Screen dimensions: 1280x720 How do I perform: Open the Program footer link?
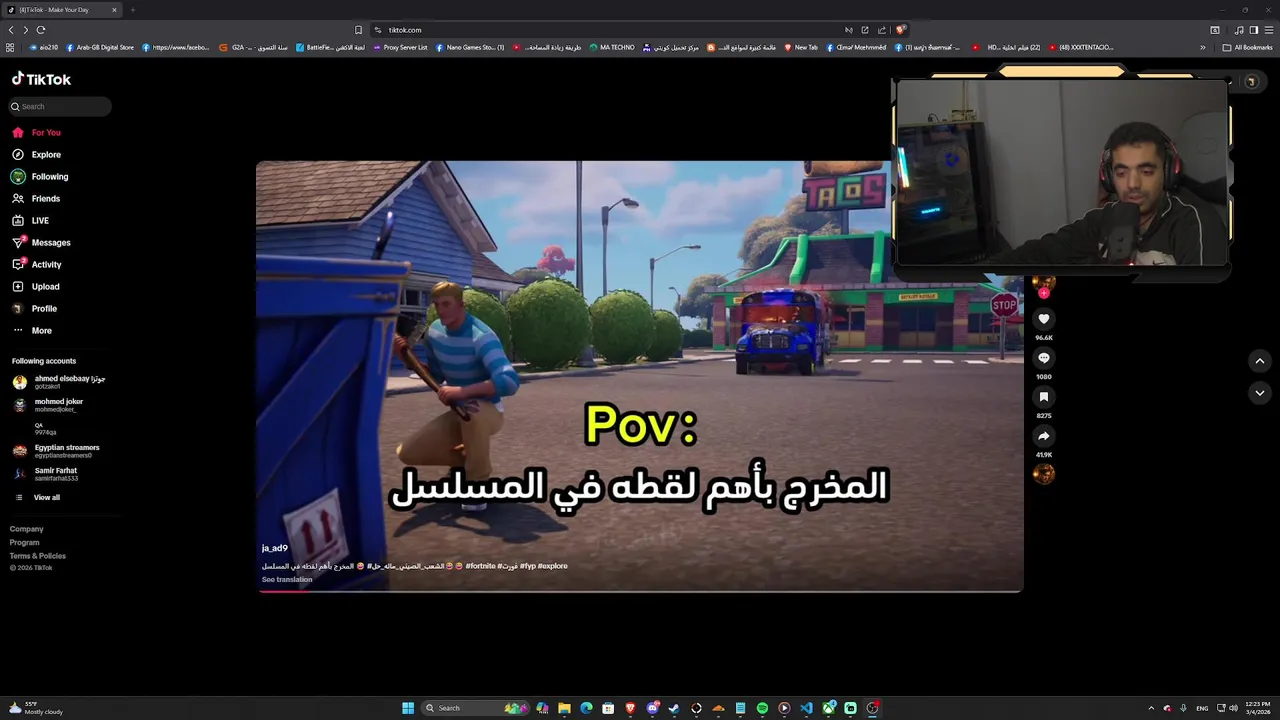click(25, 542)
